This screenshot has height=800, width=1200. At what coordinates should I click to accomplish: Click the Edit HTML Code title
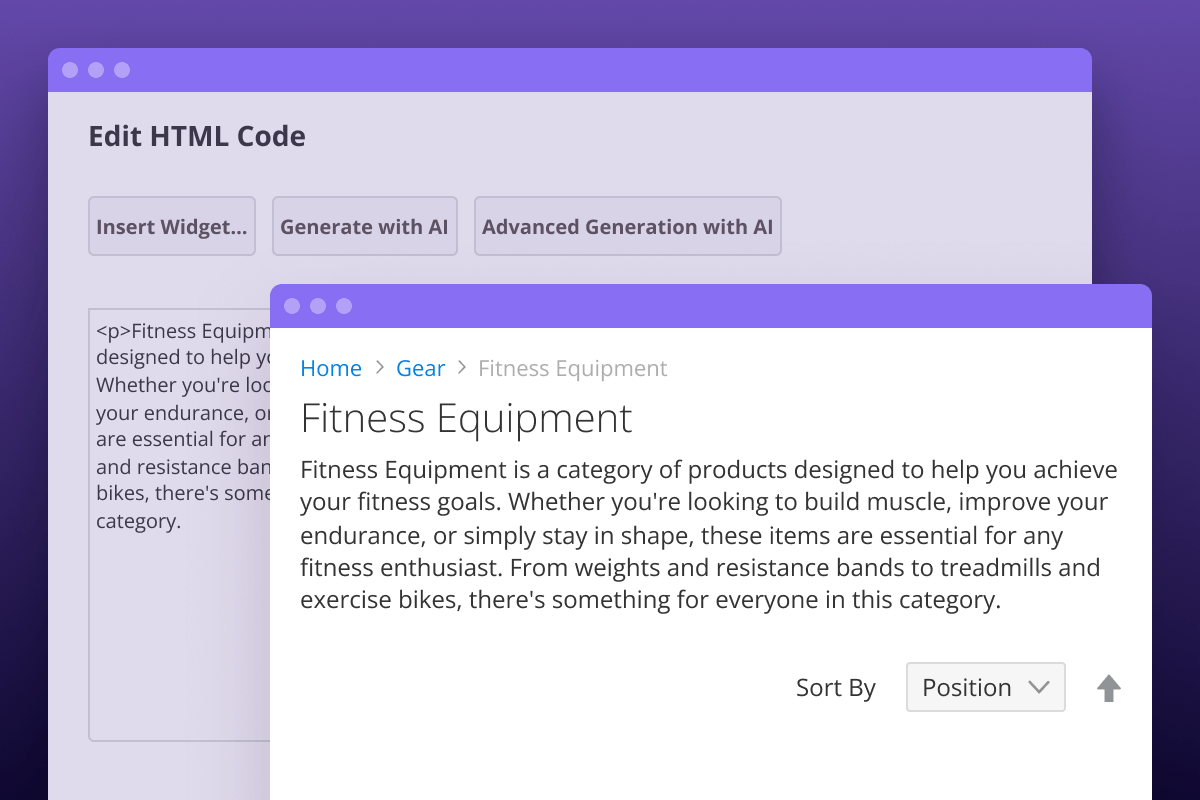197,136
